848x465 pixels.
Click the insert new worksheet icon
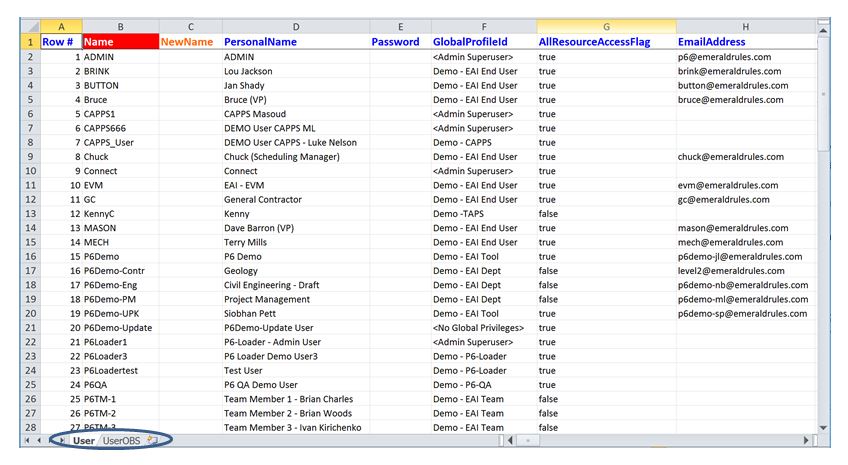(151, 440)
